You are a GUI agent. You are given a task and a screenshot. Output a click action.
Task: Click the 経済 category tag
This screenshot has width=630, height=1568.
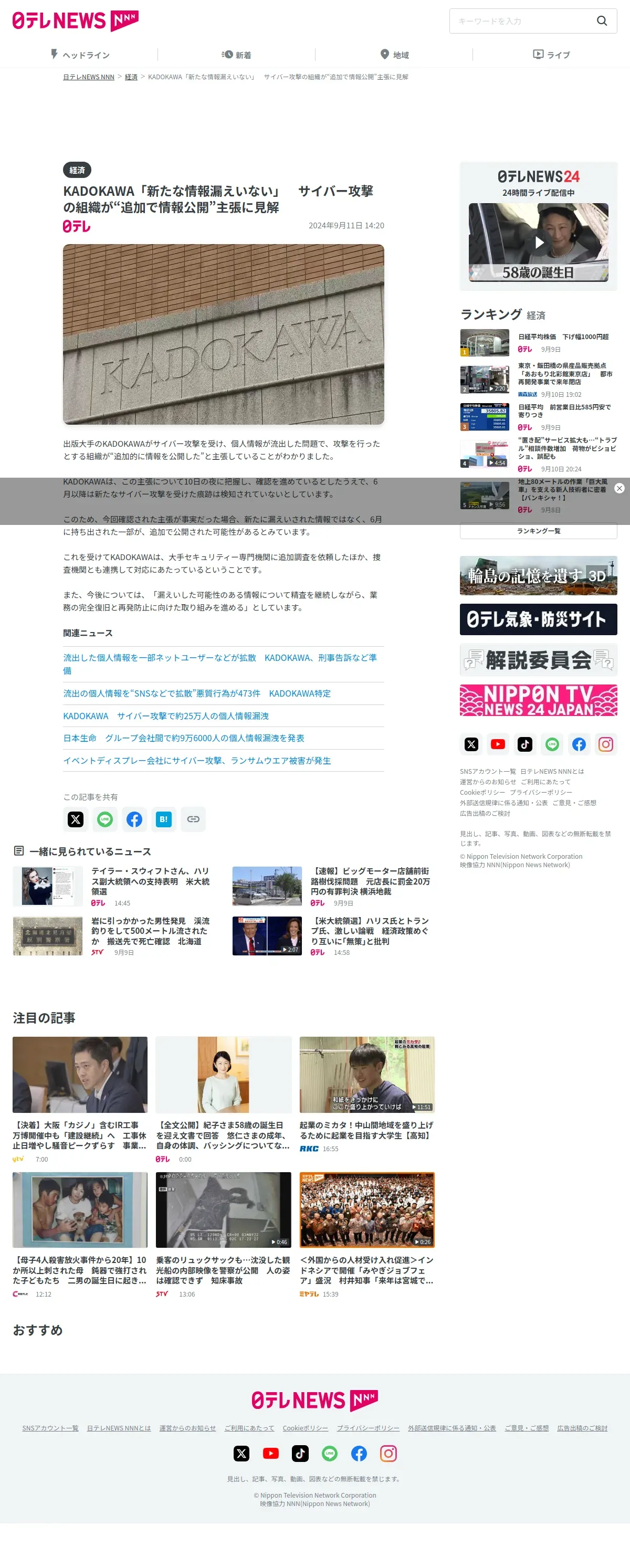[x=77, y=170]
